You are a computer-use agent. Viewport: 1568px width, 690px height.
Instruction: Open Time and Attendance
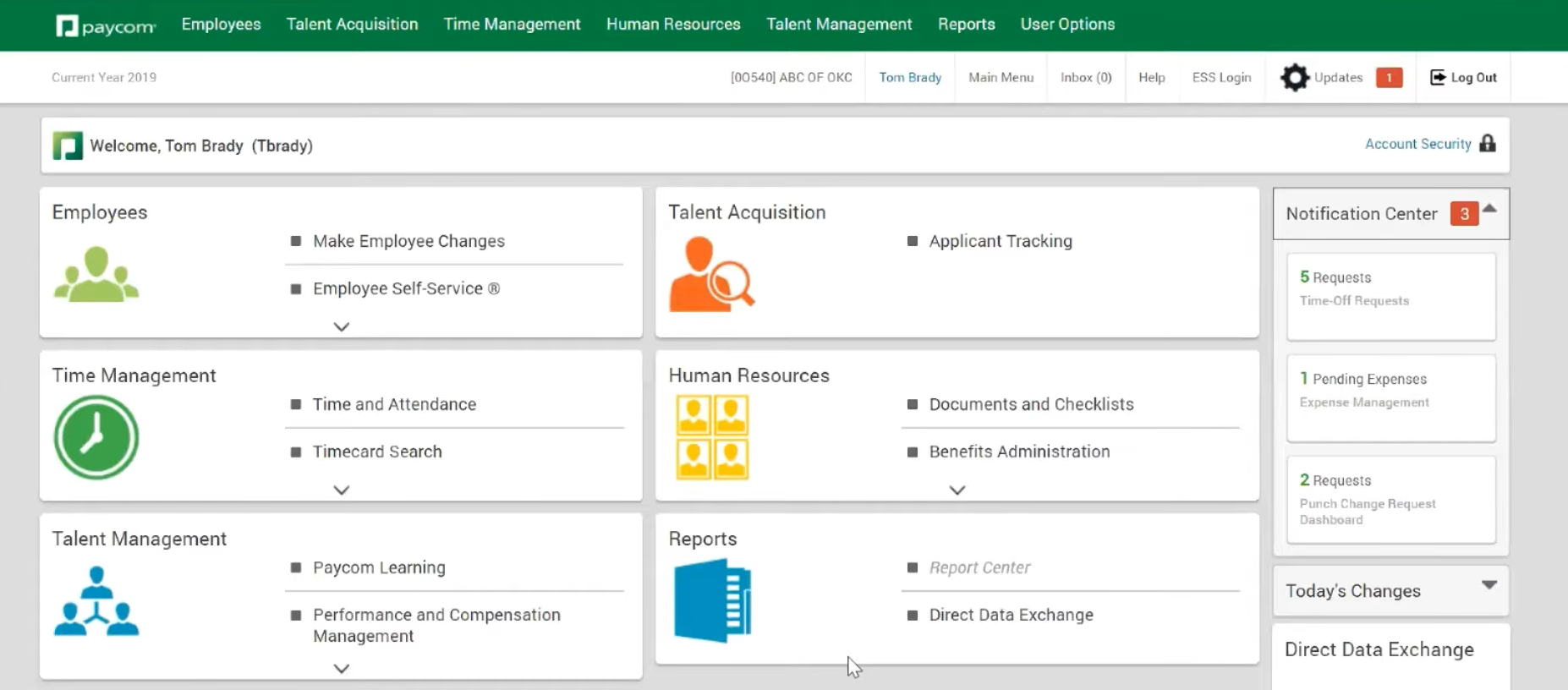coord(395,404)
